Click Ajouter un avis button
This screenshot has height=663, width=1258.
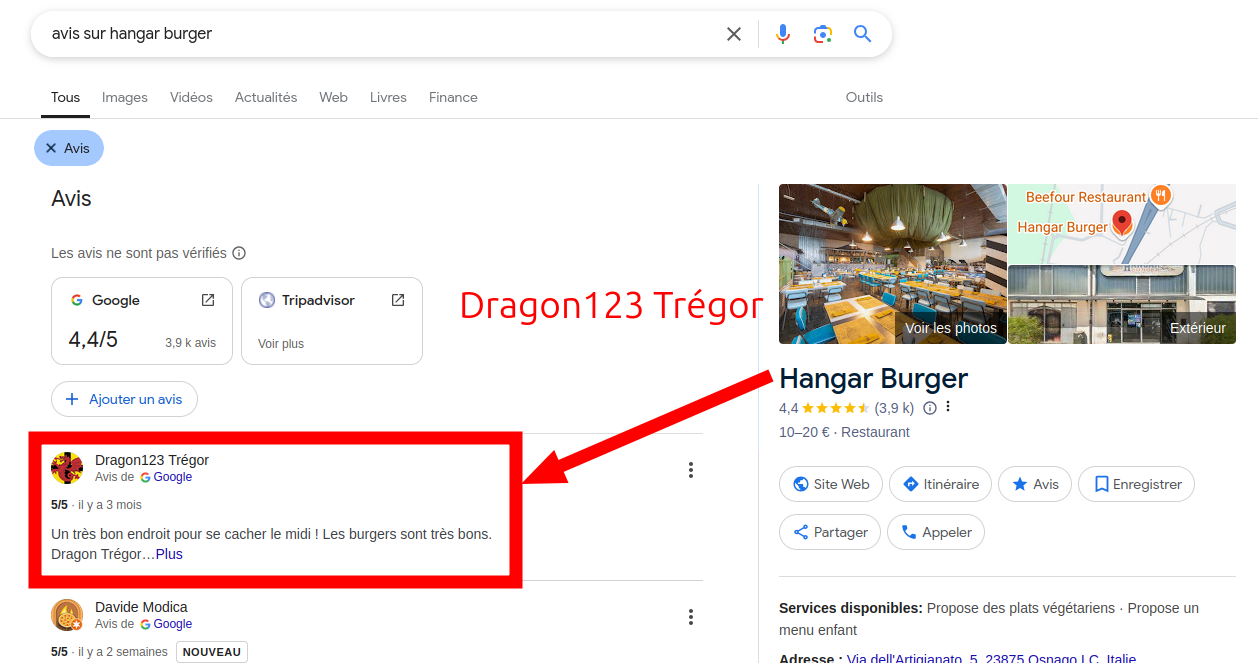tap(124, 399)
